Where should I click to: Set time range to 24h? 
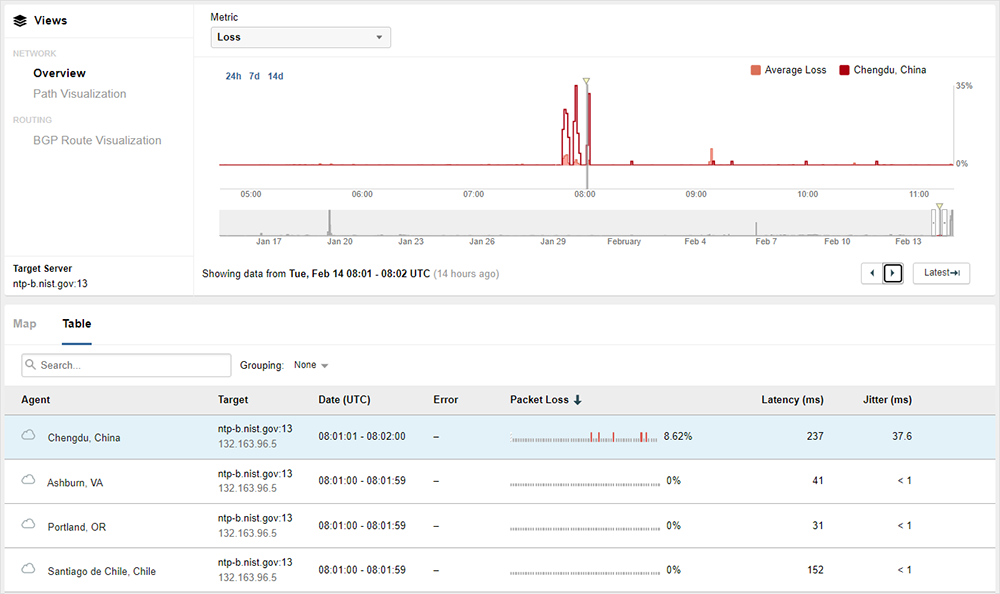pos(233,76)
